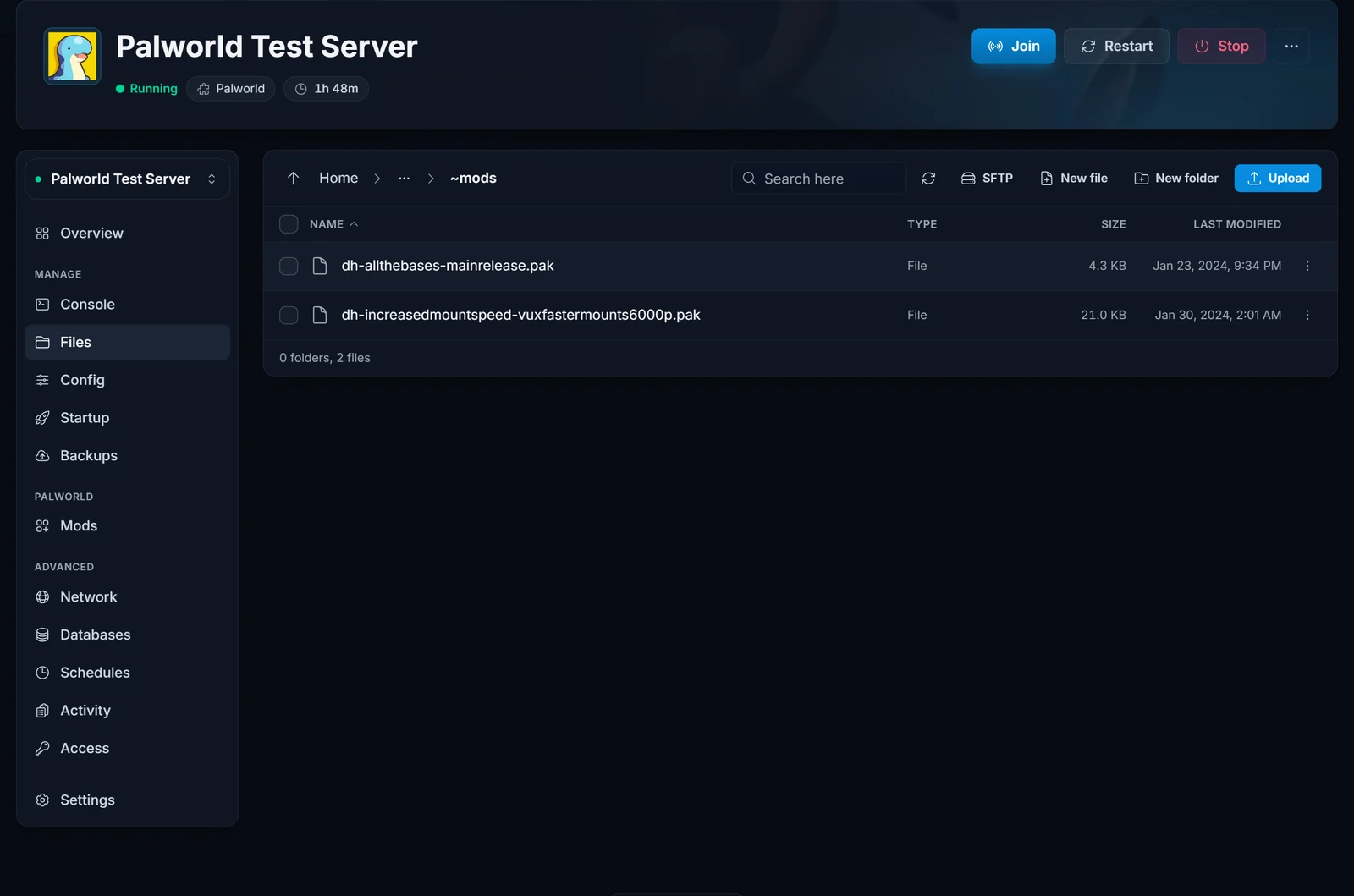Refresh the file list
This screenshot has height=896, width=1354.
coord(928,178)
